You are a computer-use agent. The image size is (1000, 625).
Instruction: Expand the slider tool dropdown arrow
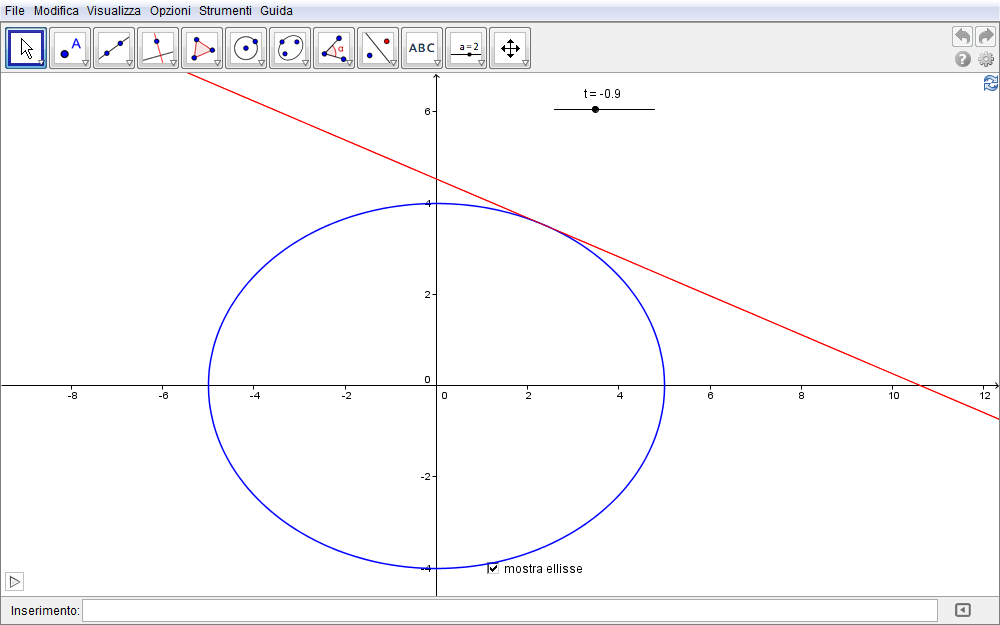coord(481,63)
